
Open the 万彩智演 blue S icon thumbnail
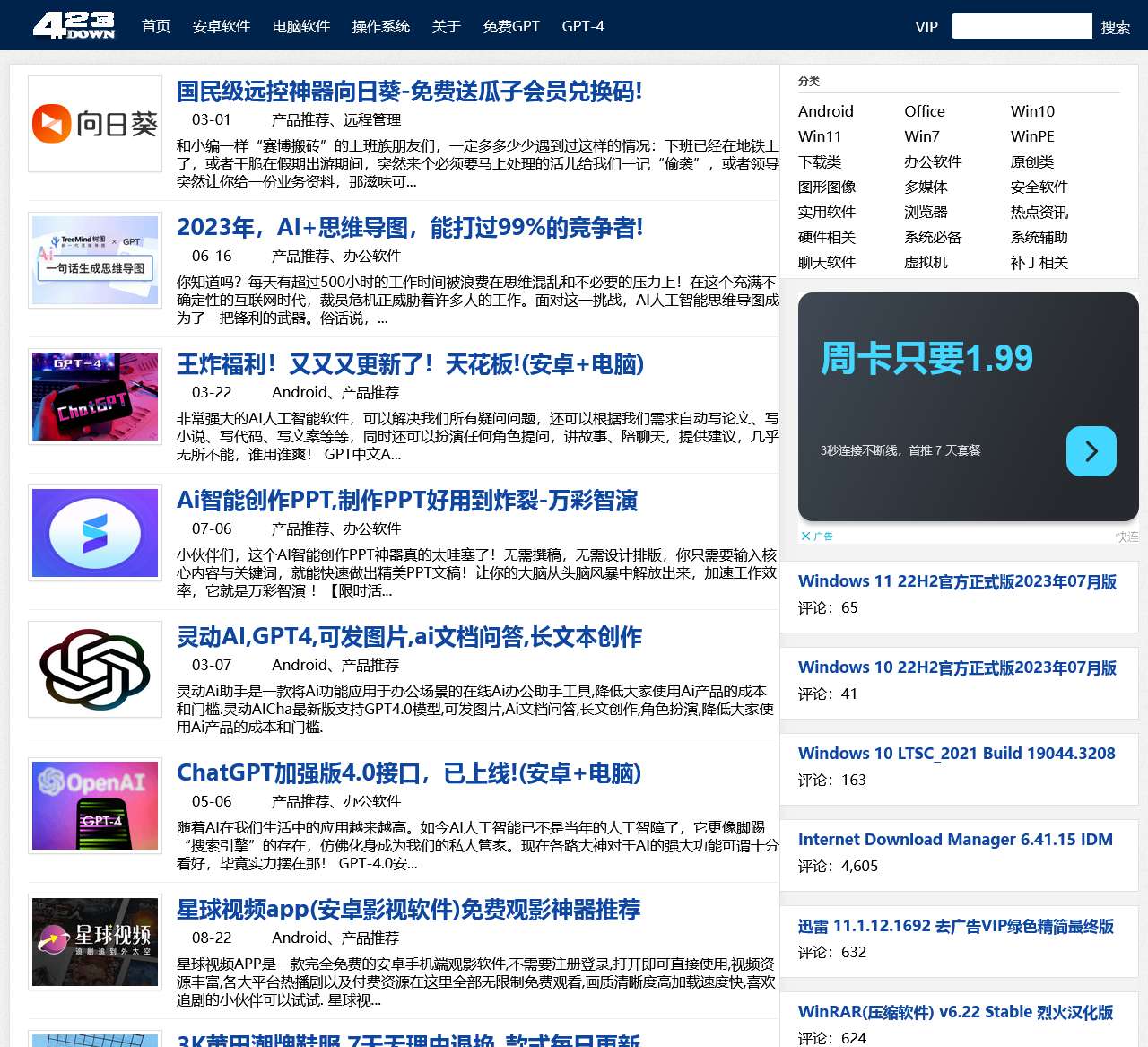coord(95,533)
